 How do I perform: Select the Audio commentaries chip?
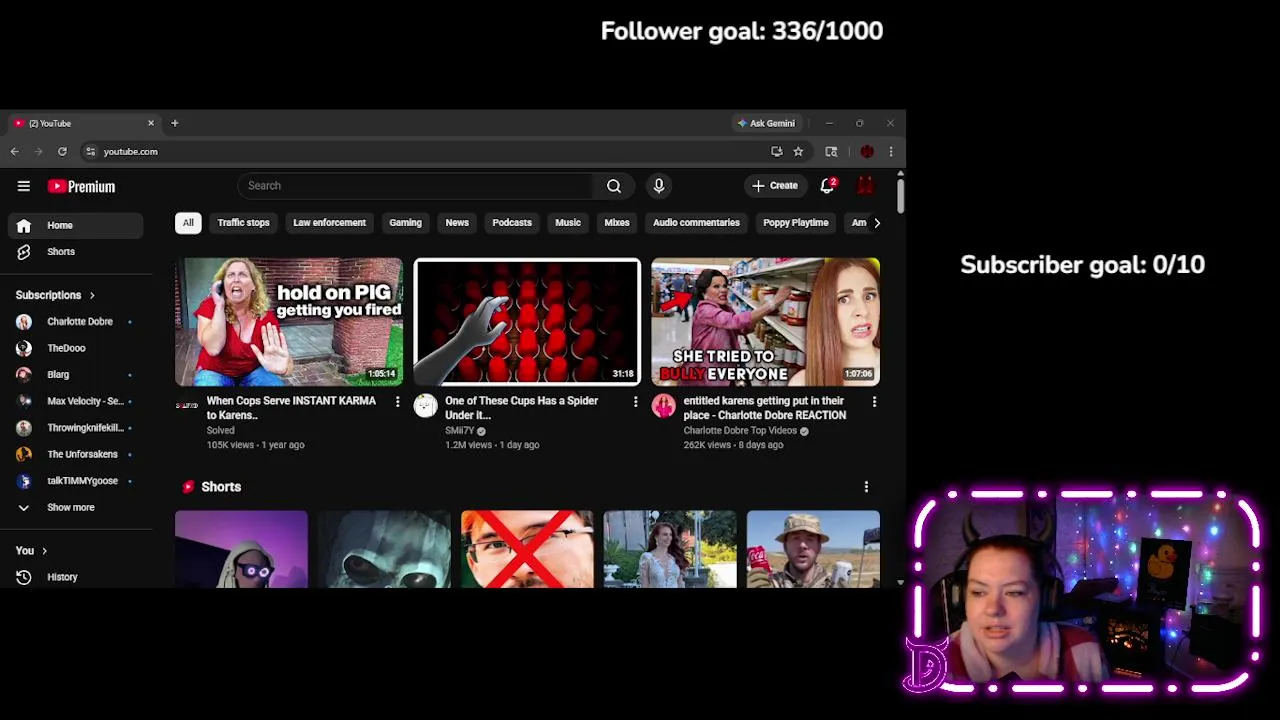tap(696, 223)
